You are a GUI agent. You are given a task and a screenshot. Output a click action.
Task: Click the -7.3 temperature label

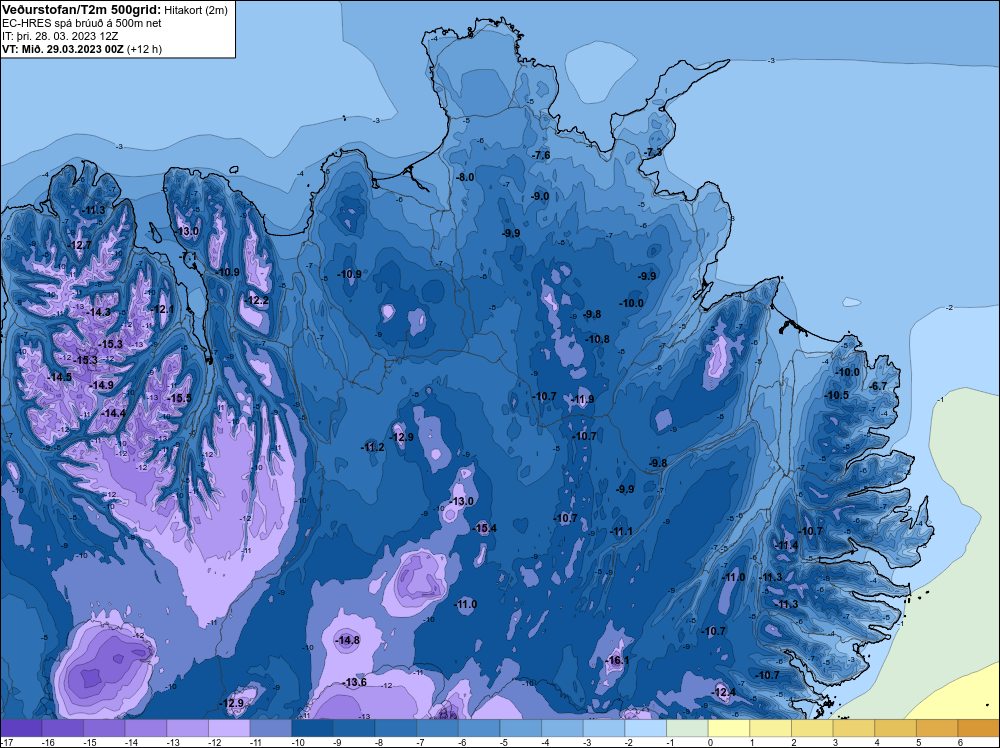pos(653,152)
